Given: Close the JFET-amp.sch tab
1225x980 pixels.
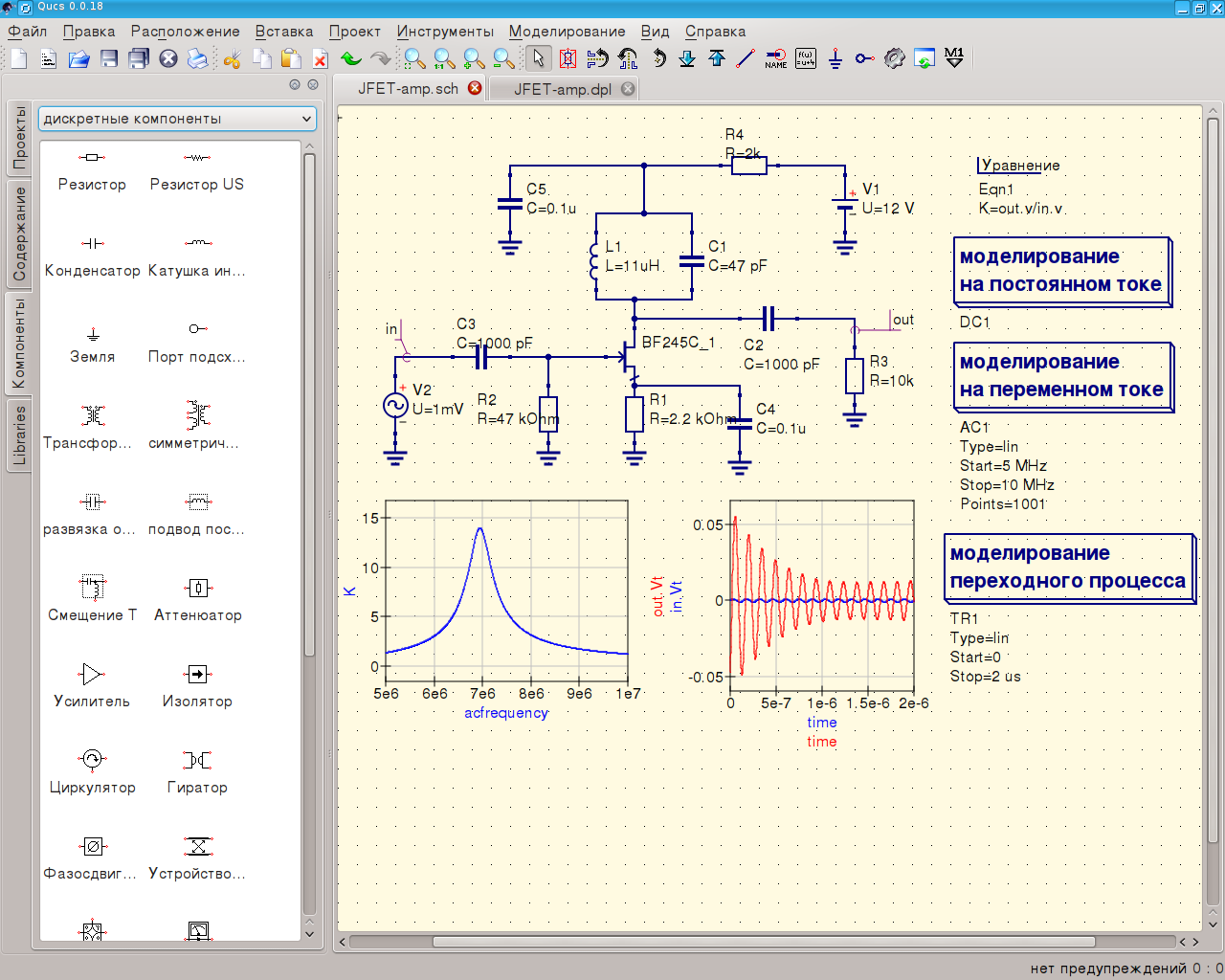Looking at the screenshot, I should pos(475,88).
